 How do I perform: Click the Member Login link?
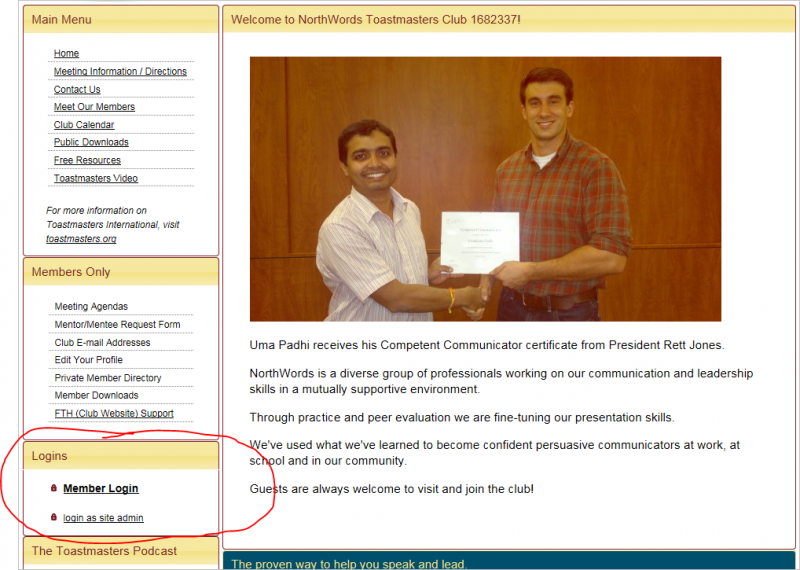[x=101, y=488]
